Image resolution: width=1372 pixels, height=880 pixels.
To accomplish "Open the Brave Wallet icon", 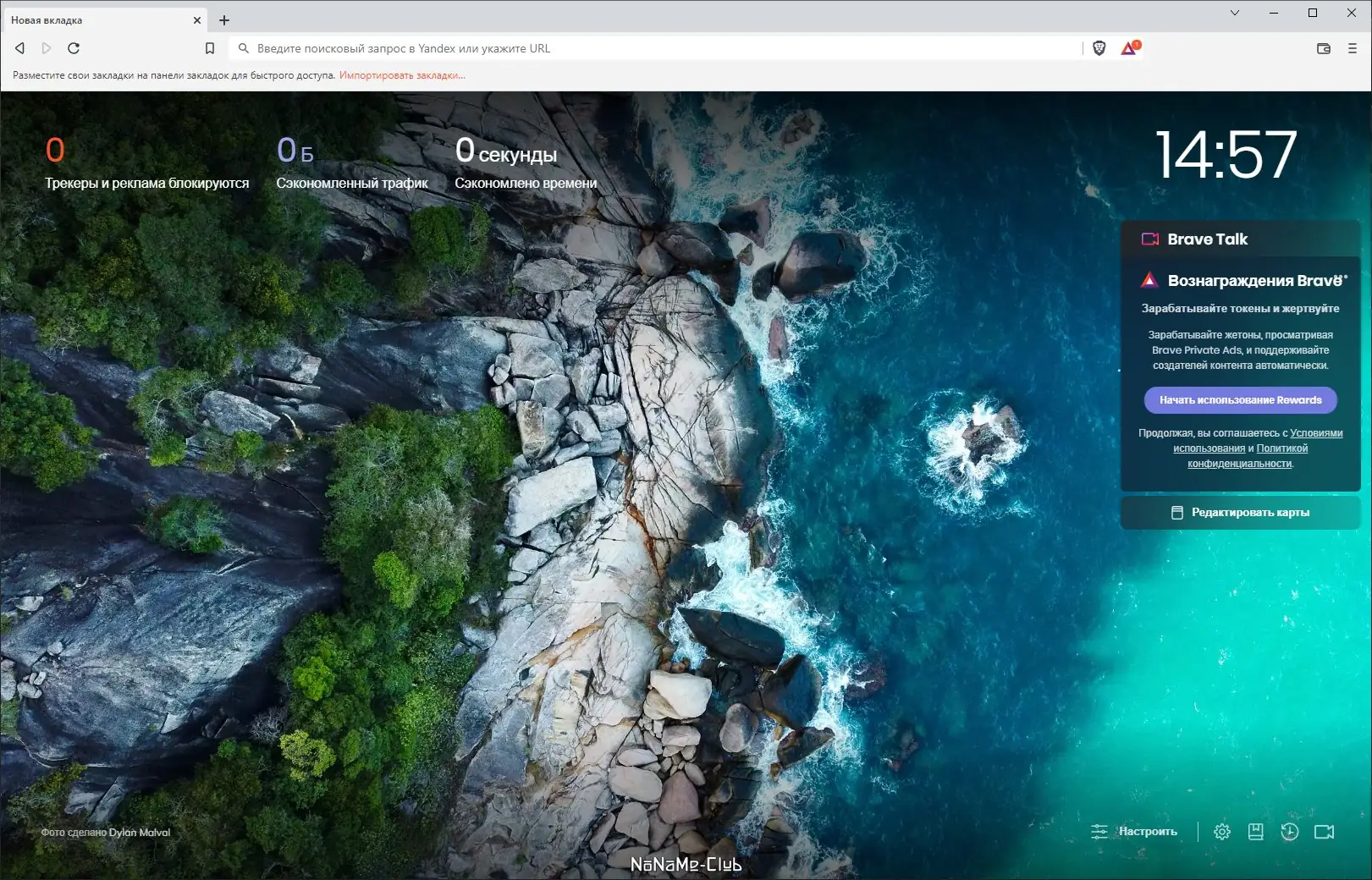I will click(1324, 48).
